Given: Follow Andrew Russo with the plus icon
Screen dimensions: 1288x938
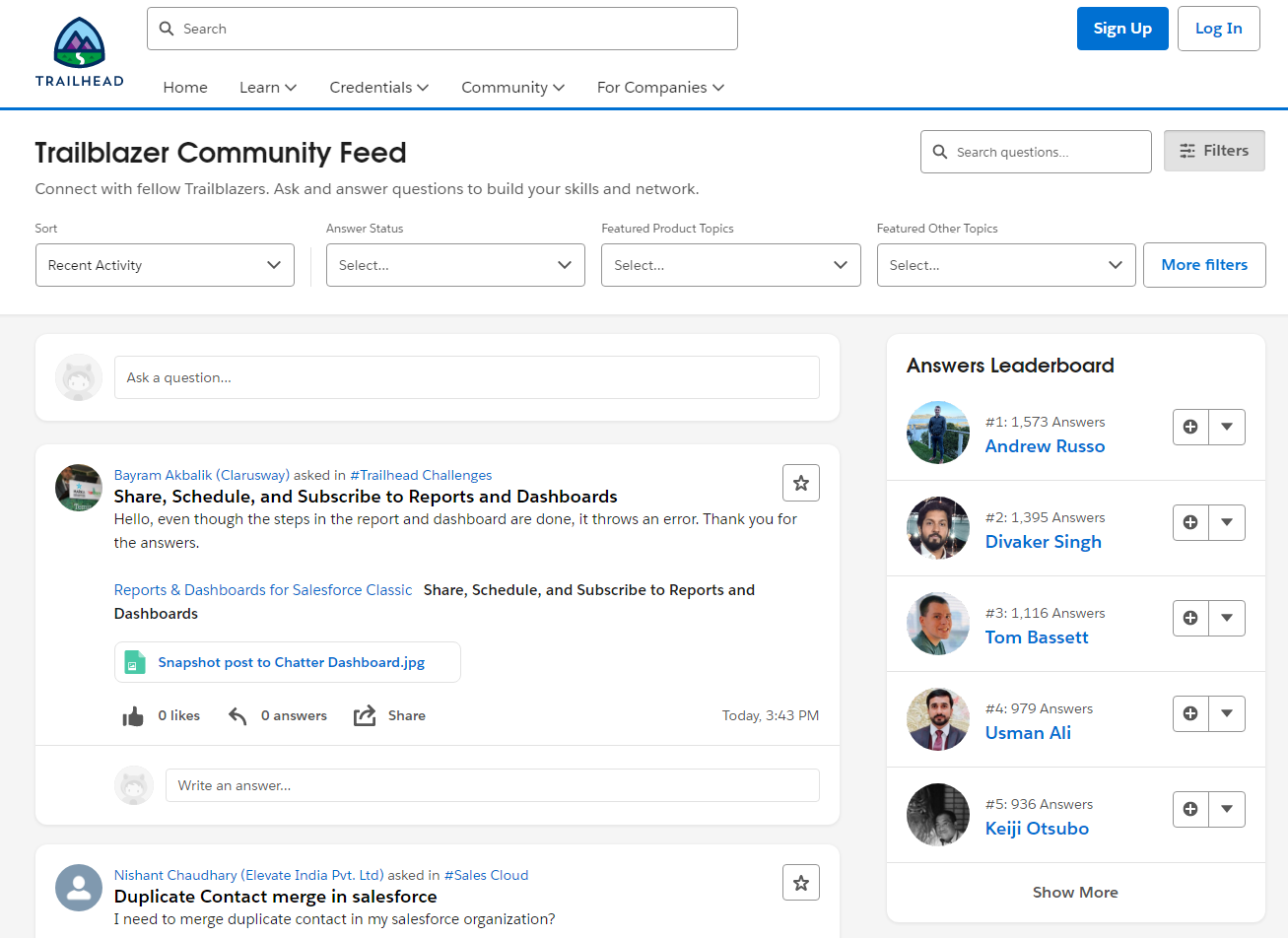Looking at the screenshot, I should pos(1190,427).
